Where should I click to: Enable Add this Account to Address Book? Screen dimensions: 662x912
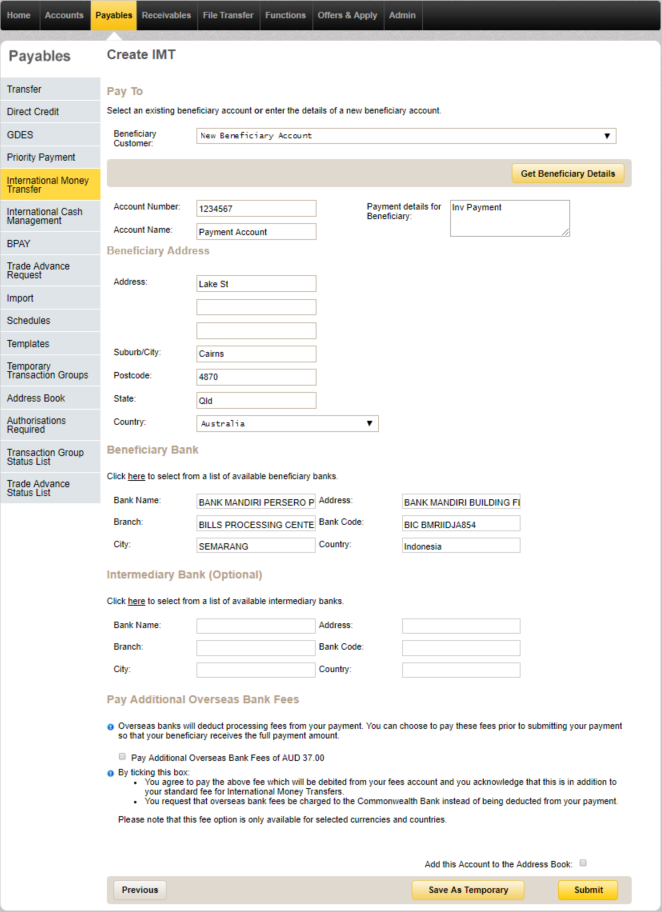(583, 862)
